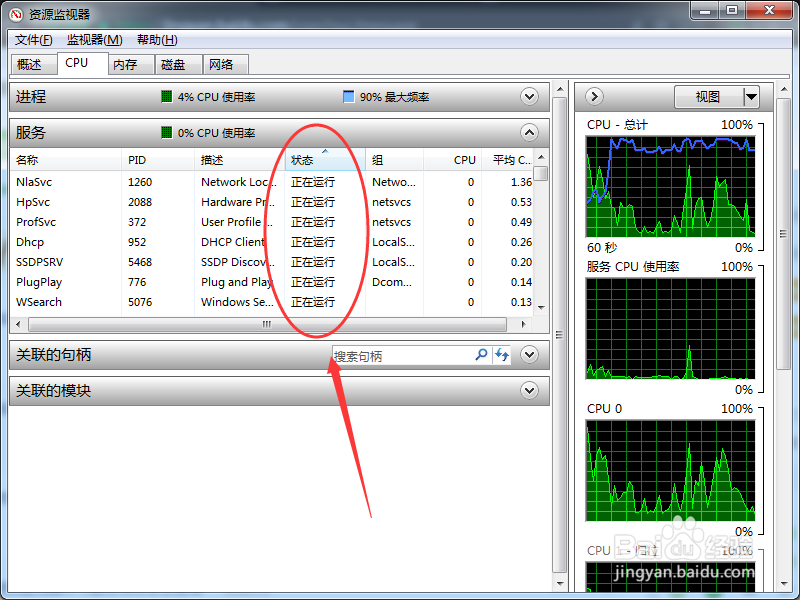This screenshot has width=800, height=600.
Task: Select the ProfSvc service row
Action: [x=272, y=222]
